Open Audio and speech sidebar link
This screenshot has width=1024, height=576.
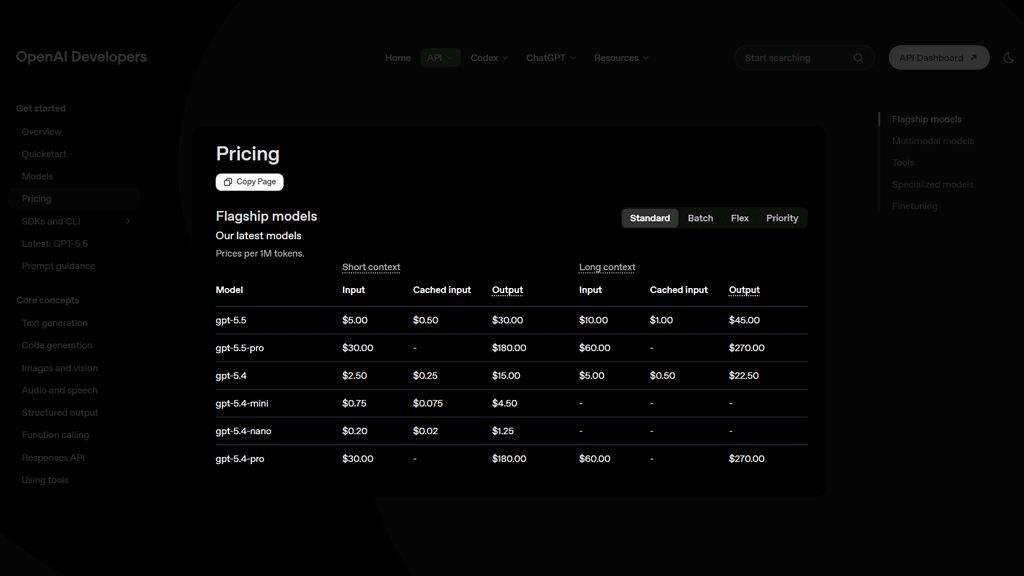click(x=59, y=390)
